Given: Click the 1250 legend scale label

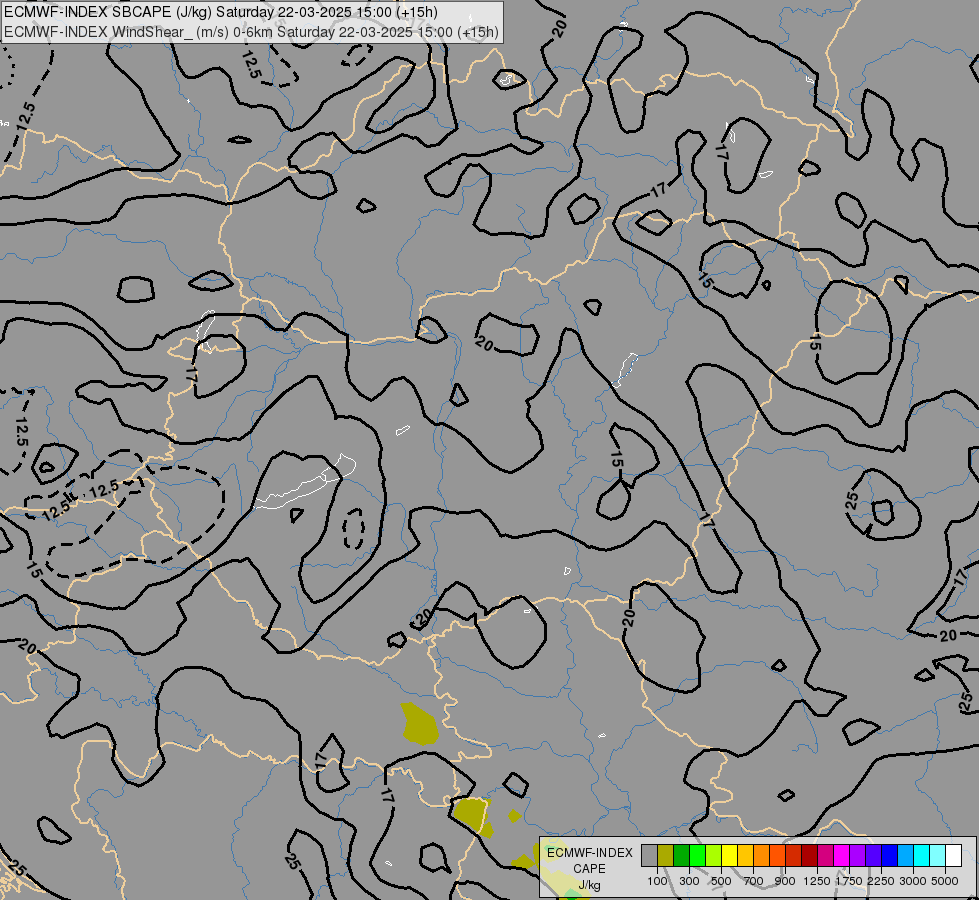Looking at the screenshot, I should point(817,881).
